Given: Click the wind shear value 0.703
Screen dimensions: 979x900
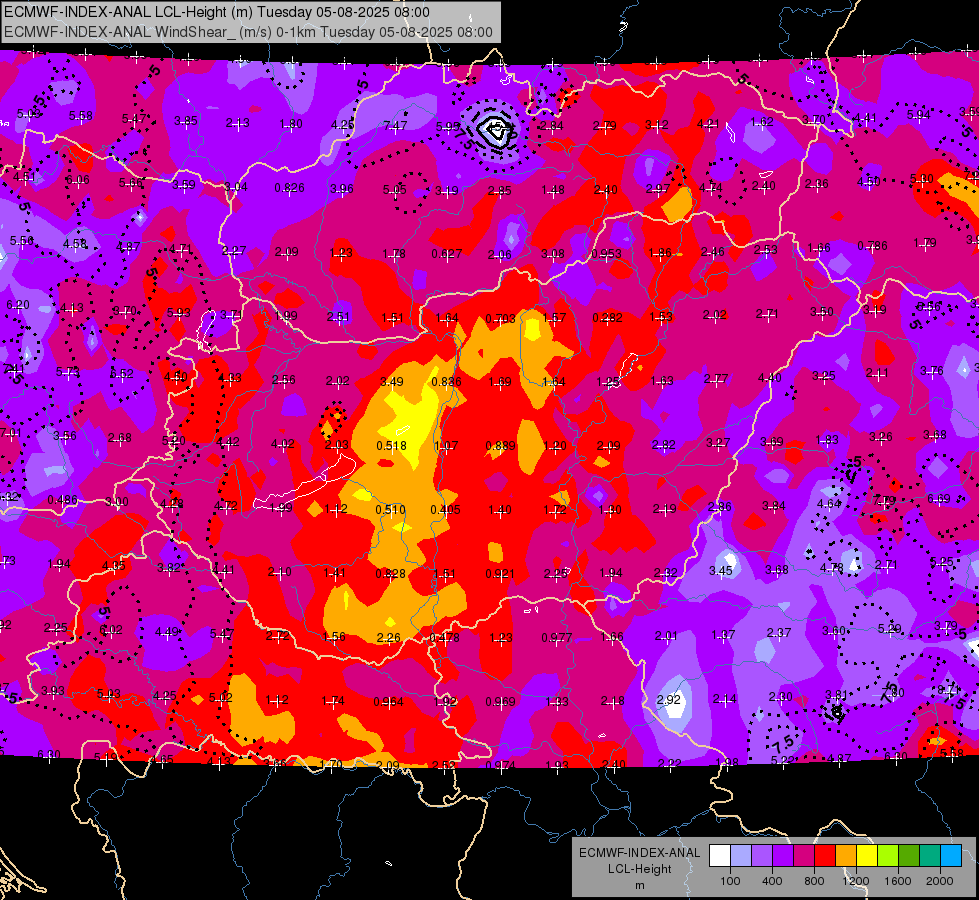Looking at the screenshot, I should 501,319.
